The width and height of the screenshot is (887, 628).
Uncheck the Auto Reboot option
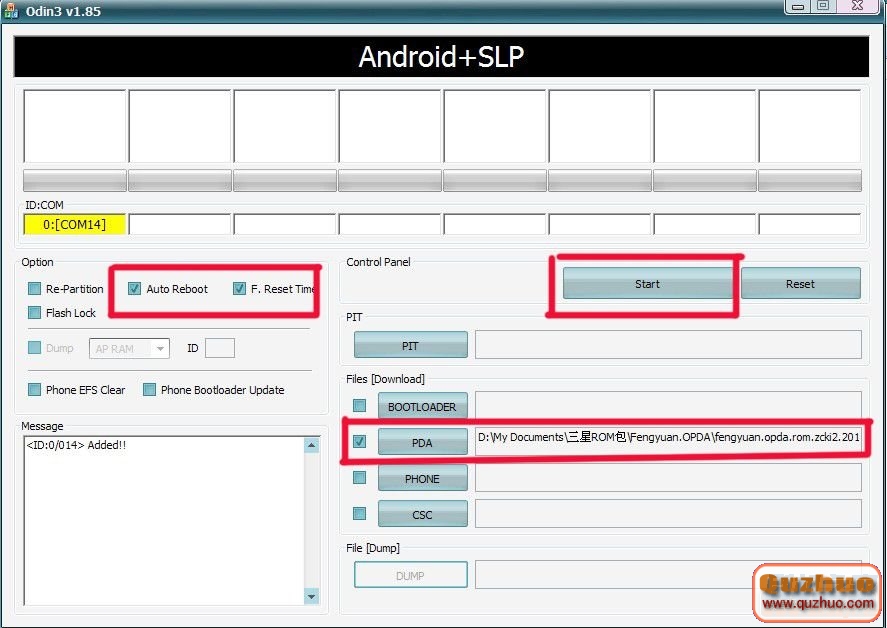pos(134,289)
